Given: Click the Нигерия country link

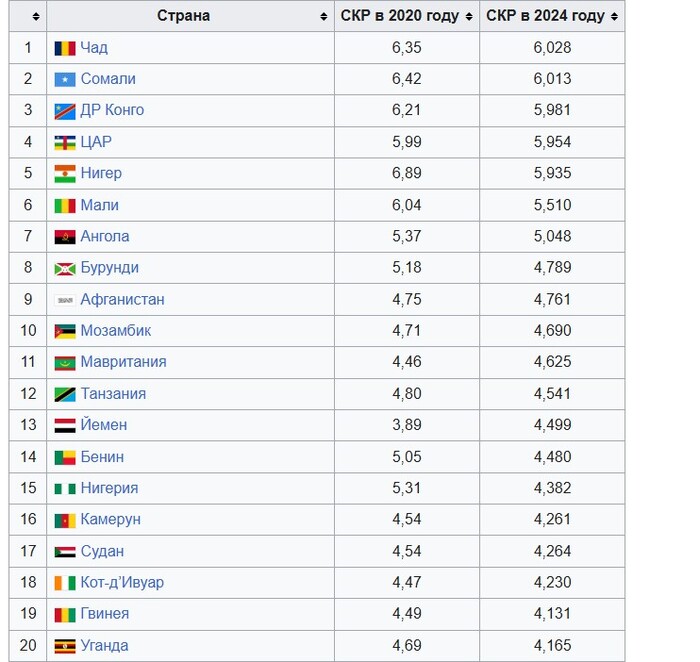Looking at the screenshot, I should point(109,488).
